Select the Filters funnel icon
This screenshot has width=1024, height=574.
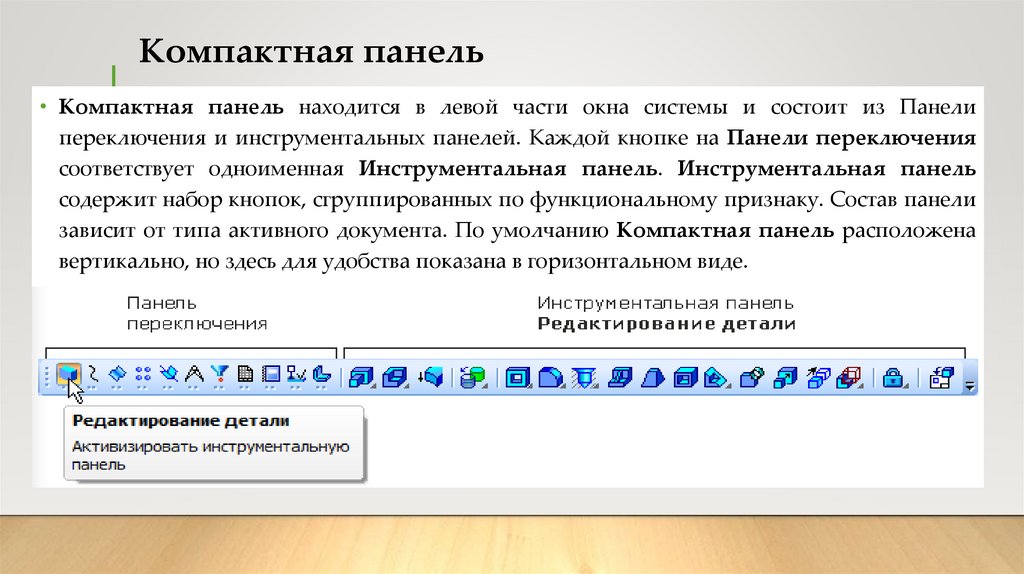[x=219, y=374]
